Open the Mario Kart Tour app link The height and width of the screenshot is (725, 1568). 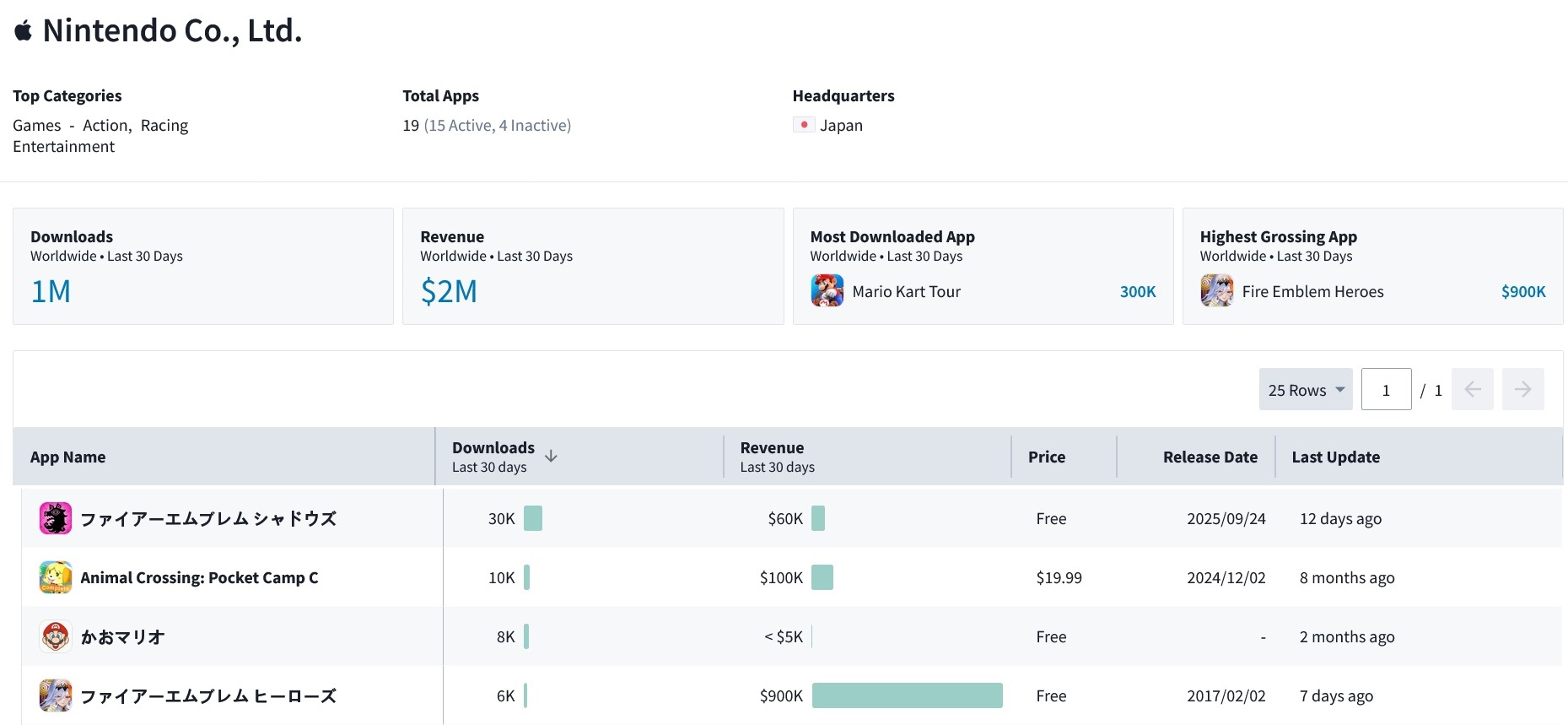click(906, 291)
